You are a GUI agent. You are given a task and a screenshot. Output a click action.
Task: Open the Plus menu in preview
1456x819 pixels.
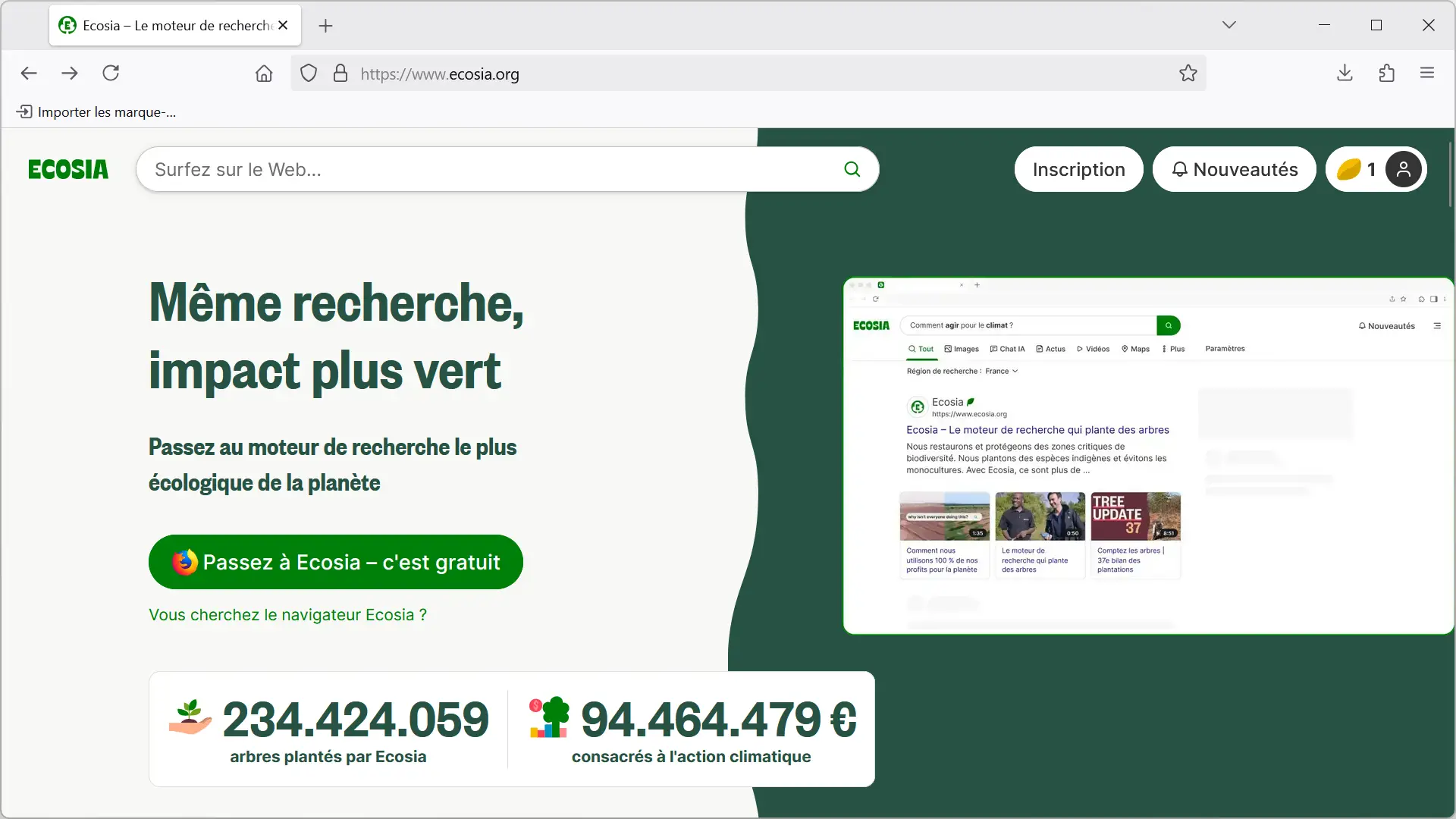tap(1173, 349)
